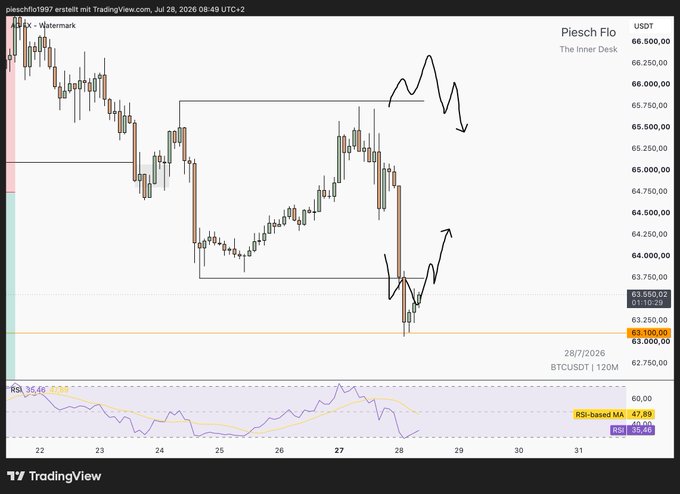Click the 64.750,00 price axis label
This screenshot has height=494, width=680.
[649, 191]
